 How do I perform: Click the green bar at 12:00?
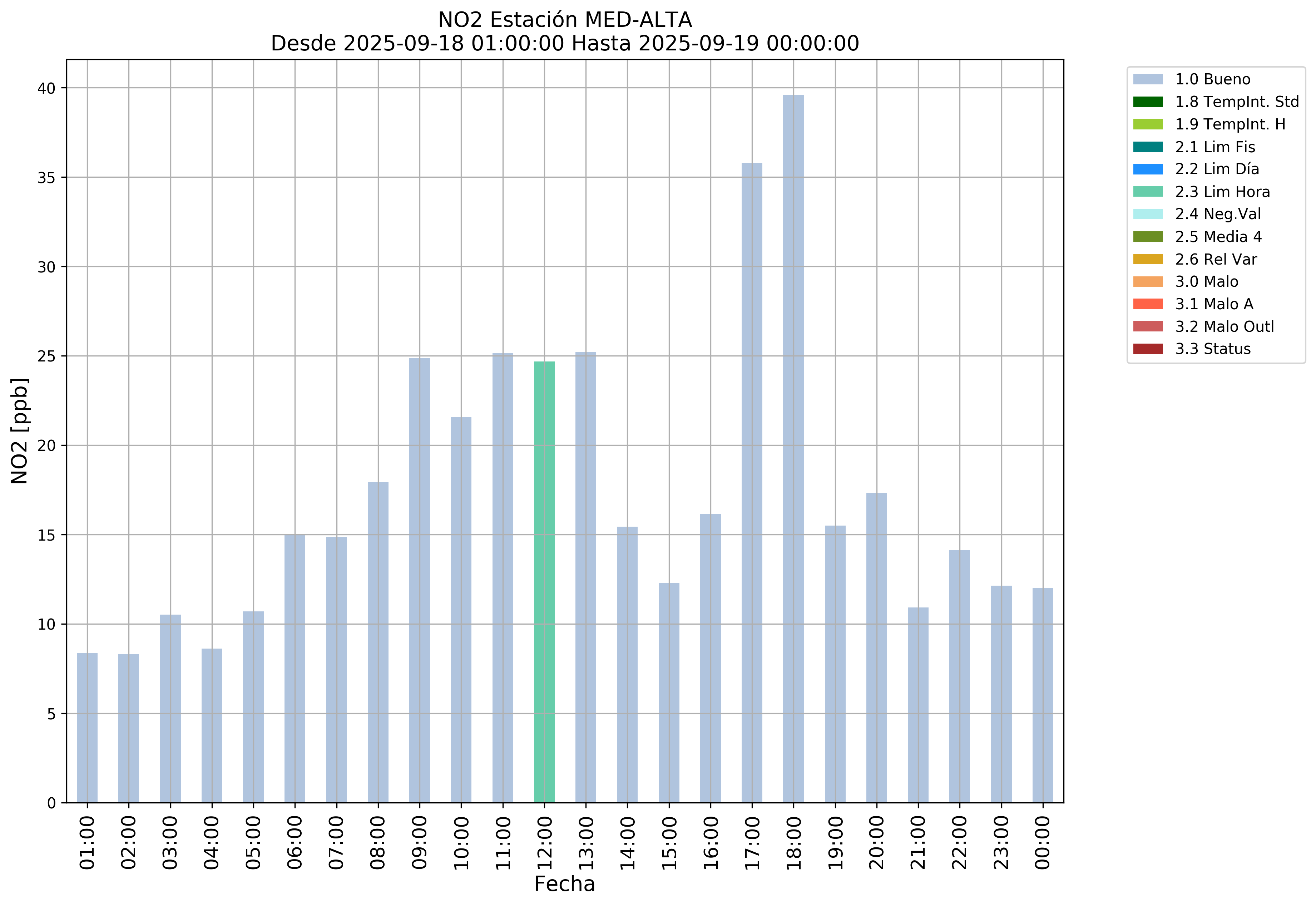544,582
